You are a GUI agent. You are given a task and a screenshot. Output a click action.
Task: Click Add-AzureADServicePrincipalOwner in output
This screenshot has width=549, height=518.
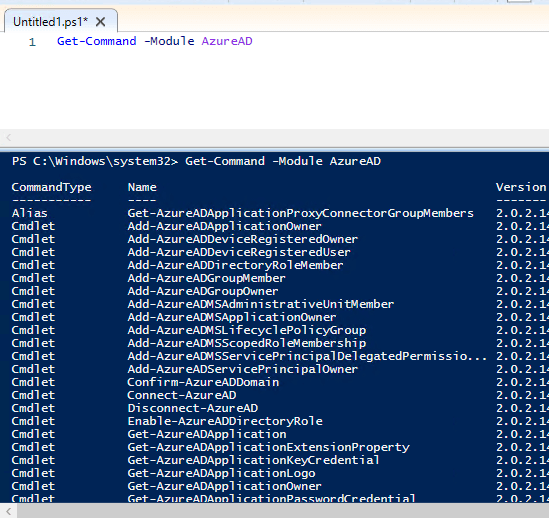[243, 369]
